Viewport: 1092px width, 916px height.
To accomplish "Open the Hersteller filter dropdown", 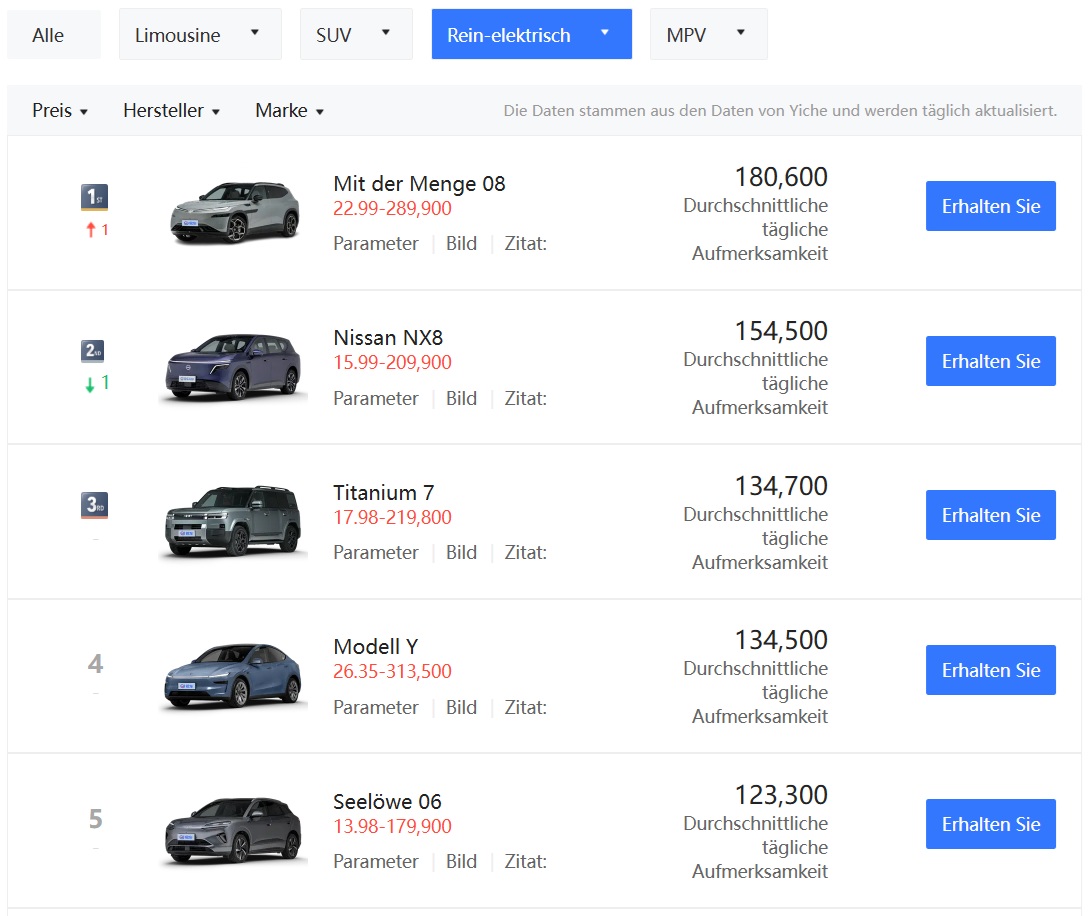I will pyautogui.click(x=171, y=111).
